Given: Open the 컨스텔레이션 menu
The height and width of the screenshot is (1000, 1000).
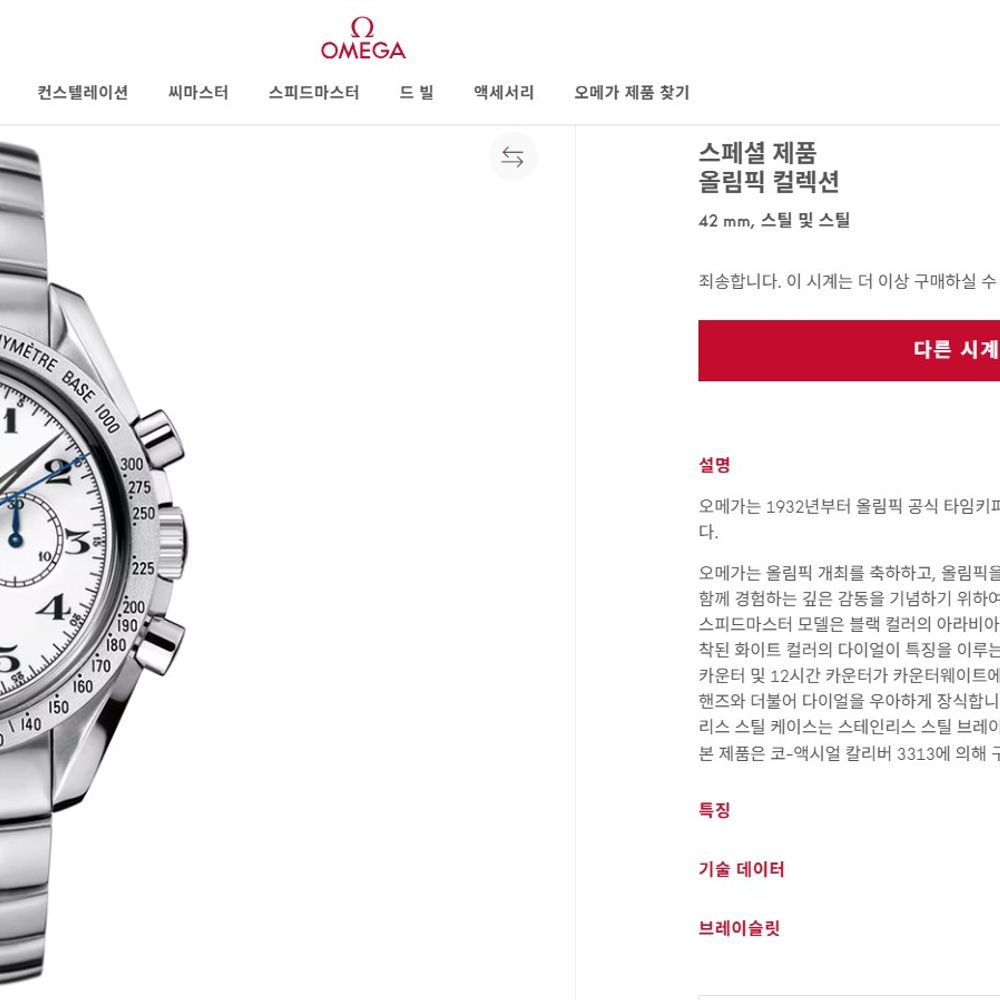Looking at the screenshot, I should click(83, 92).
